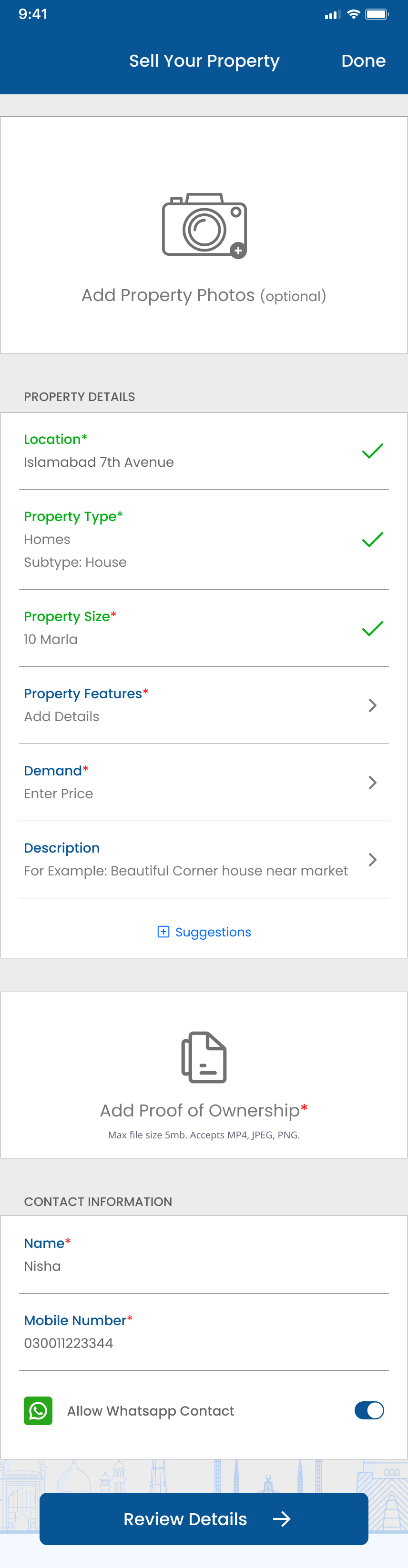
Task: Expand the Property Features chevron
Action: pos(373,705)
